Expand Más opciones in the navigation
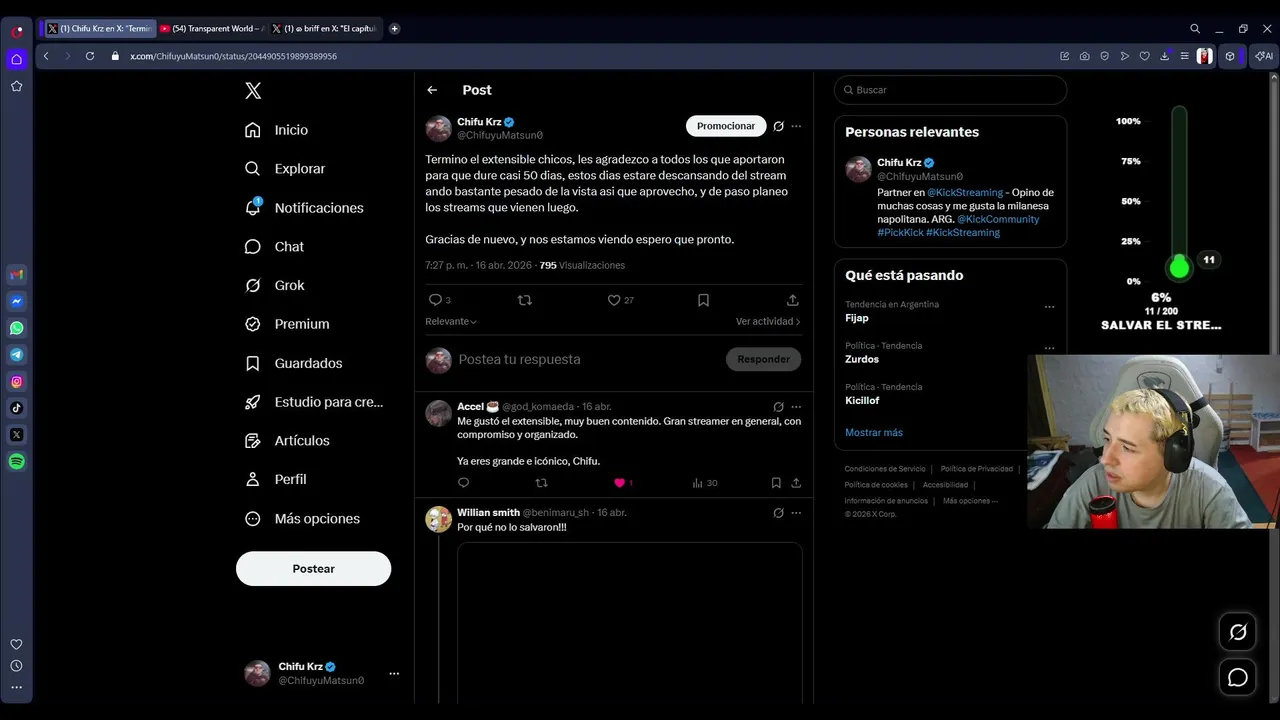Screen dimensions: 1280x720 pyautogui.click(x=302, y=519)
